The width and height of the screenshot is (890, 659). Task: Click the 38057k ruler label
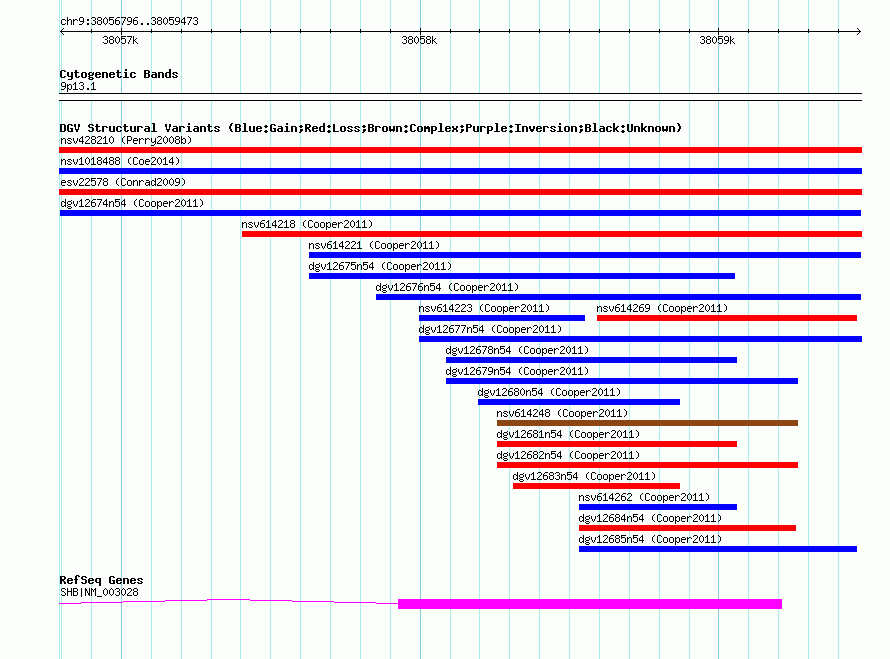pos(120,40)
